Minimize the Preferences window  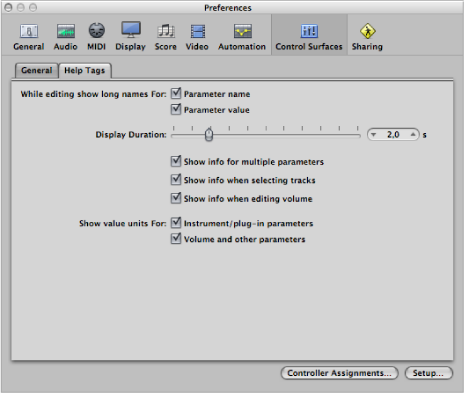[21, 7]
